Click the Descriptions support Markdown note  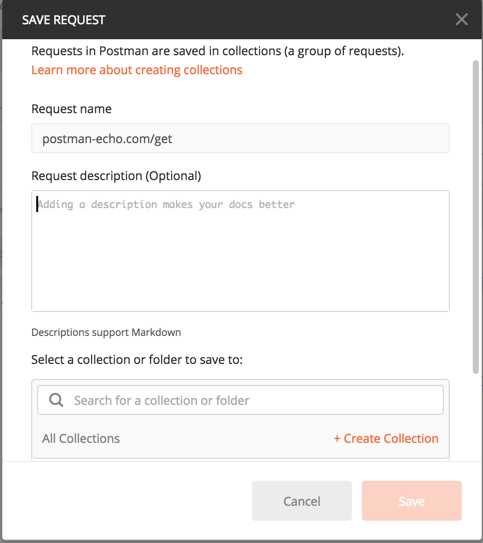[x=106, y=332]
